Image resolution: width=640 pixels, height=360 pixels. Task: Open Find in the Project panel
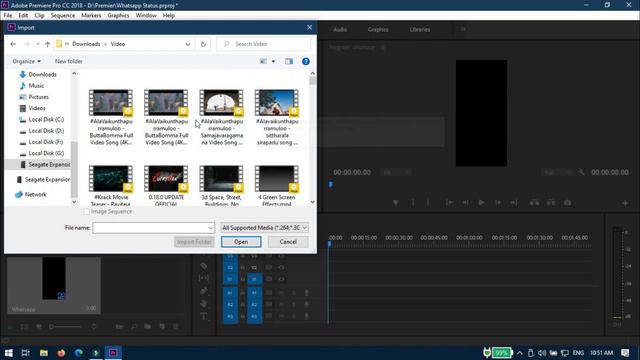[134, 327]
